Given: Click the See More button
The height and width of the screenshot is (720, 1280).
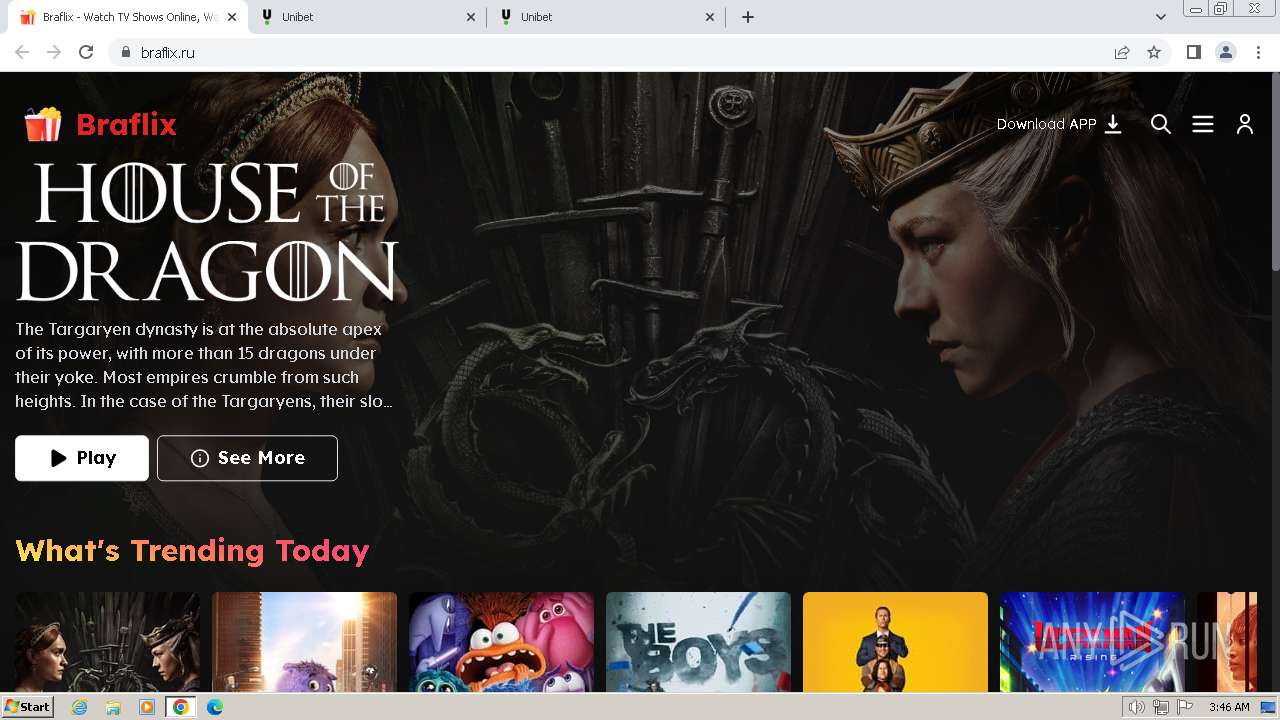Looking at the screenshot, I should click(247, 458).
